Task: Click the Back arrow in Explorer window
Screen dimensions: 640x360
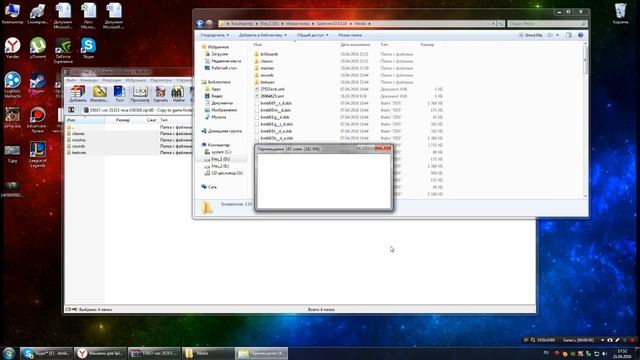Action: [x=200, y=24]
